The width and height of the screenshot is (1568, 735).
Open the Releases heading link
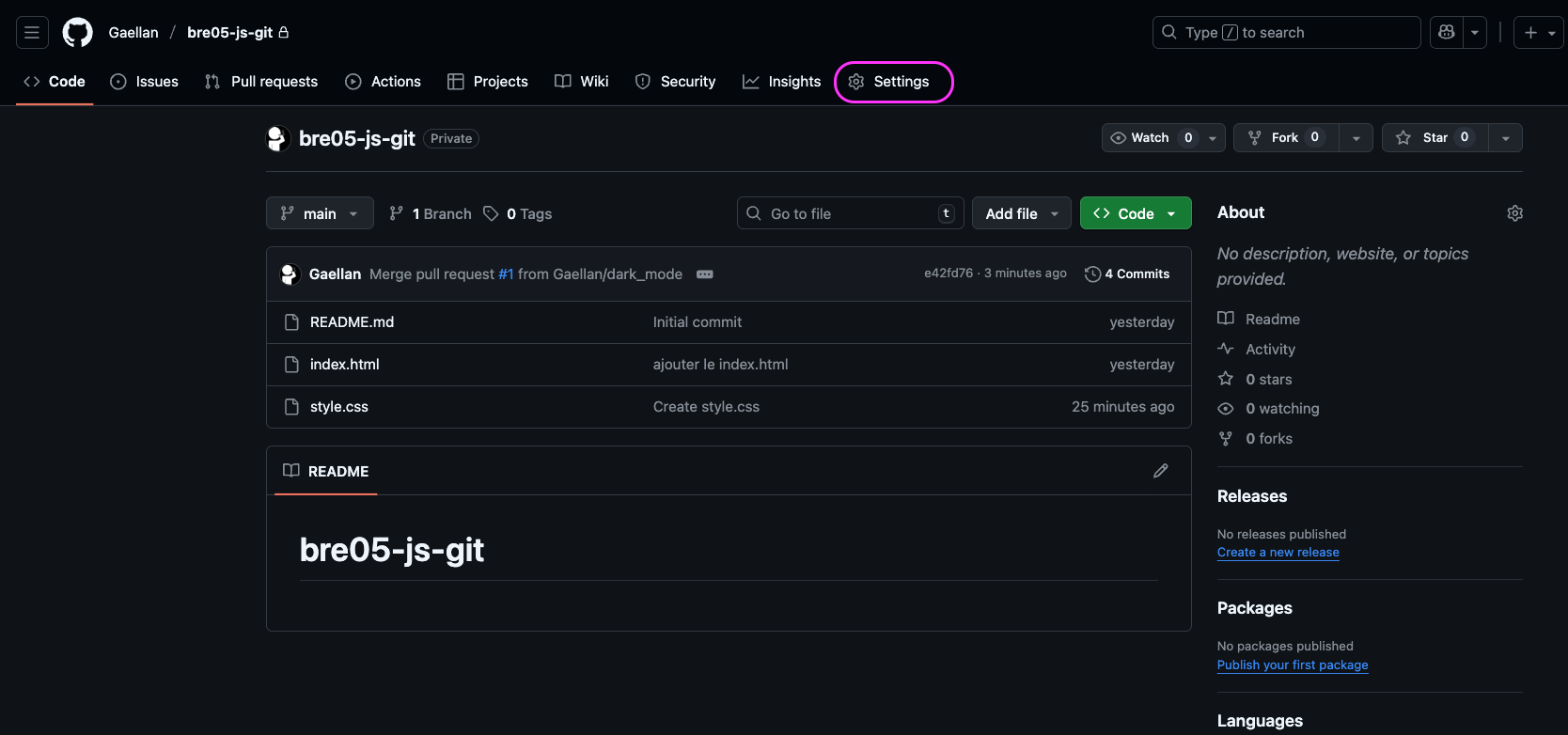coord(1252,496)
